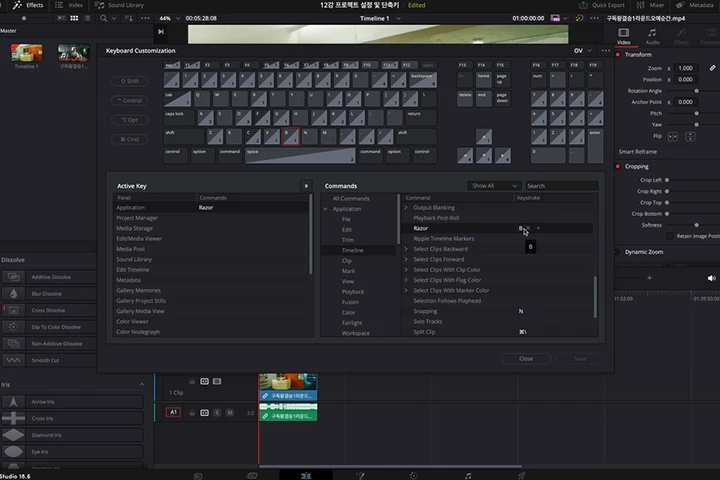Open the Show All filter dropdown

tap(495, 186)
